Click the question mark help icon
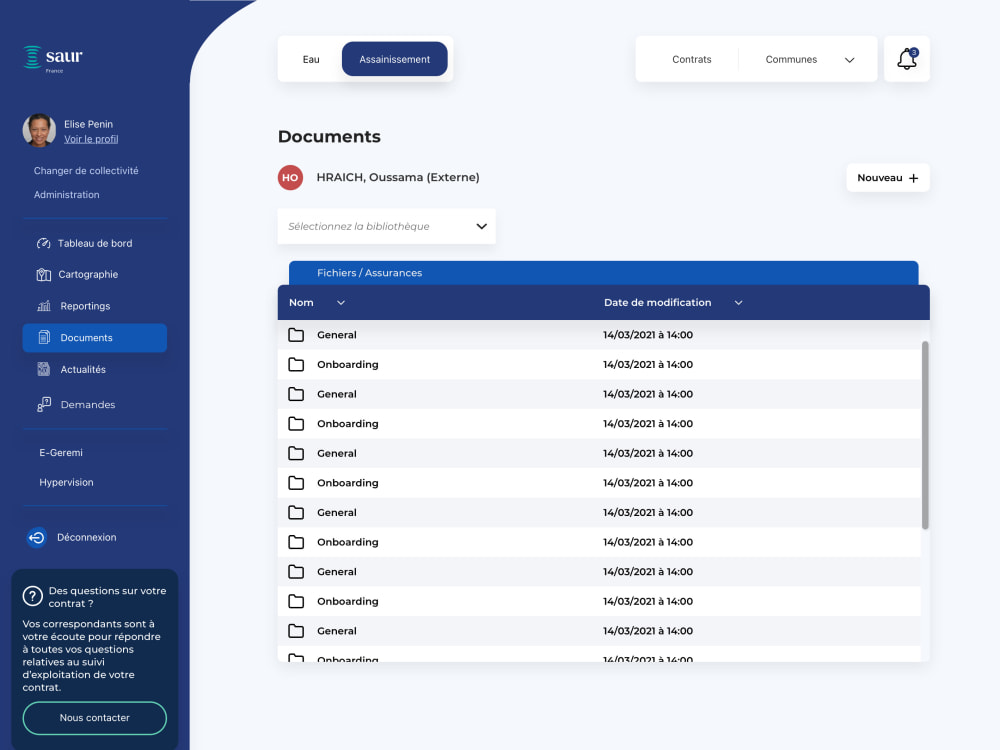 (x=33, y=596)
